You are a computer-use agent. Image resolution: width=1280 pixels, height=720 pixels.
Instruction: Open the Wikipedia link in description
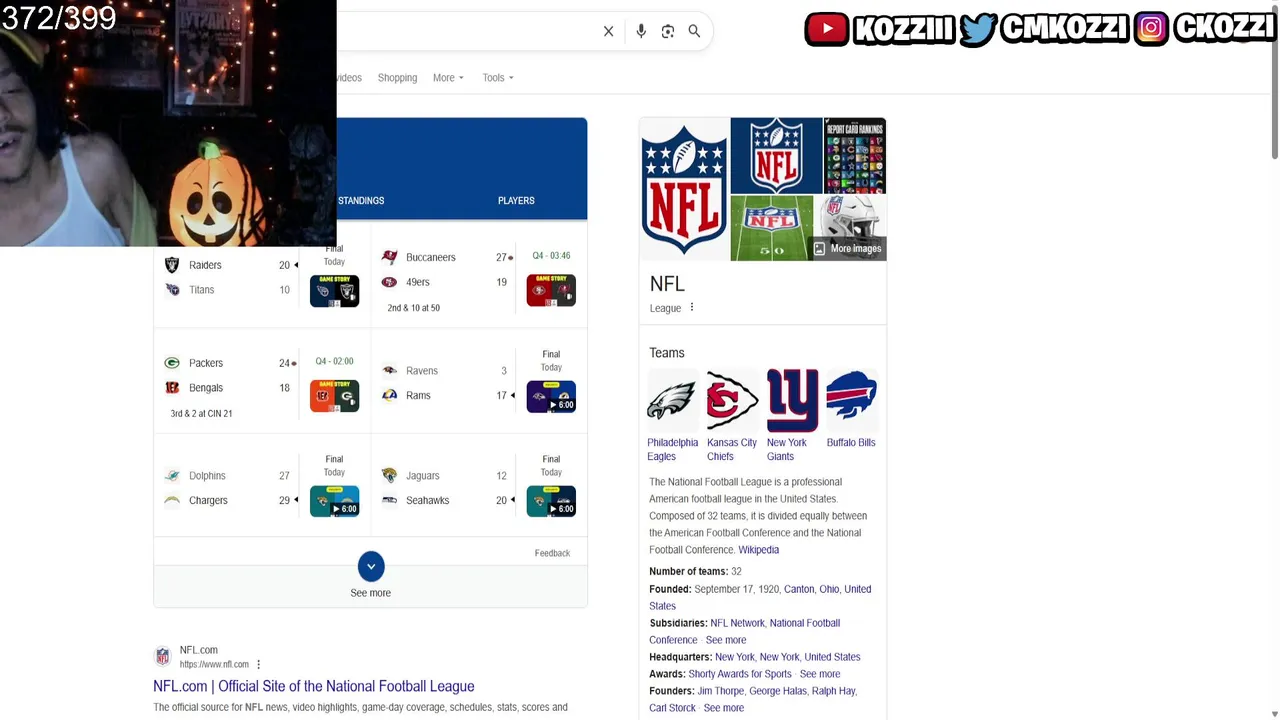coord(758,550)
